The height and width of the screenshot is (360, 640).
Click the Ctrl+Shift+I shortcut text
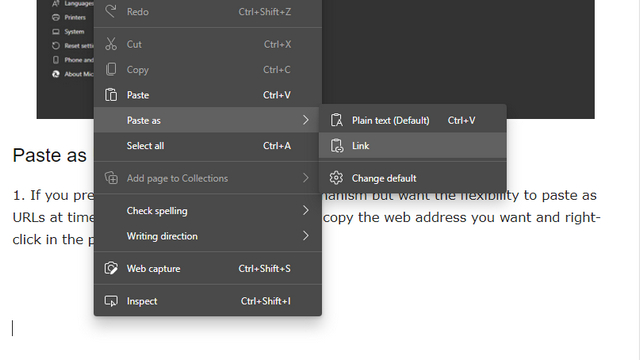tap(266, 301)
